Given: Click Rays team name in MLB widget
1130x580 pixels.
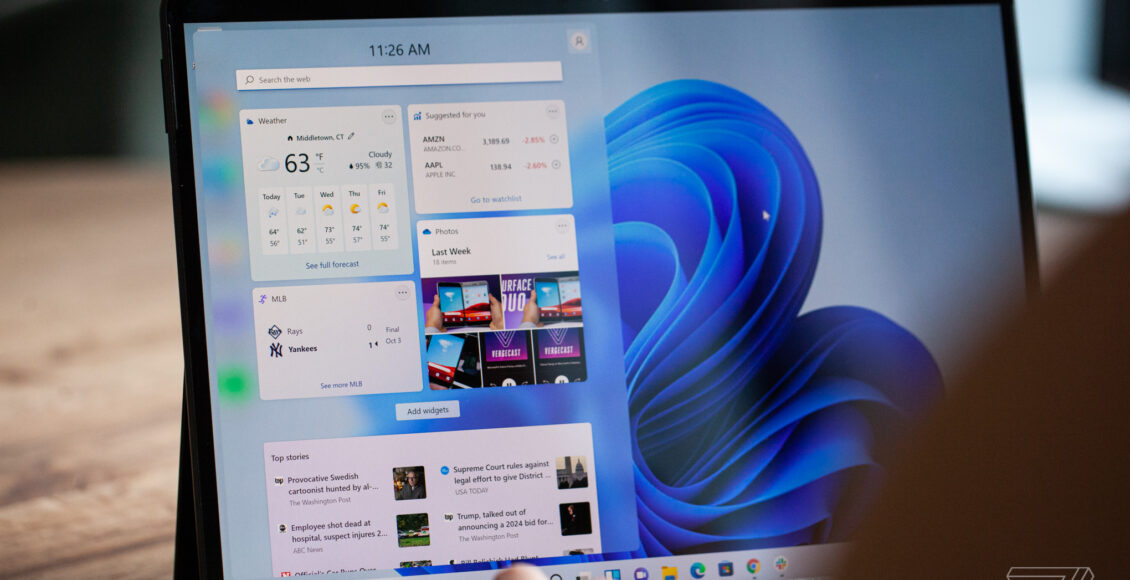Looking at the screenshot, I should click(295, 331).
